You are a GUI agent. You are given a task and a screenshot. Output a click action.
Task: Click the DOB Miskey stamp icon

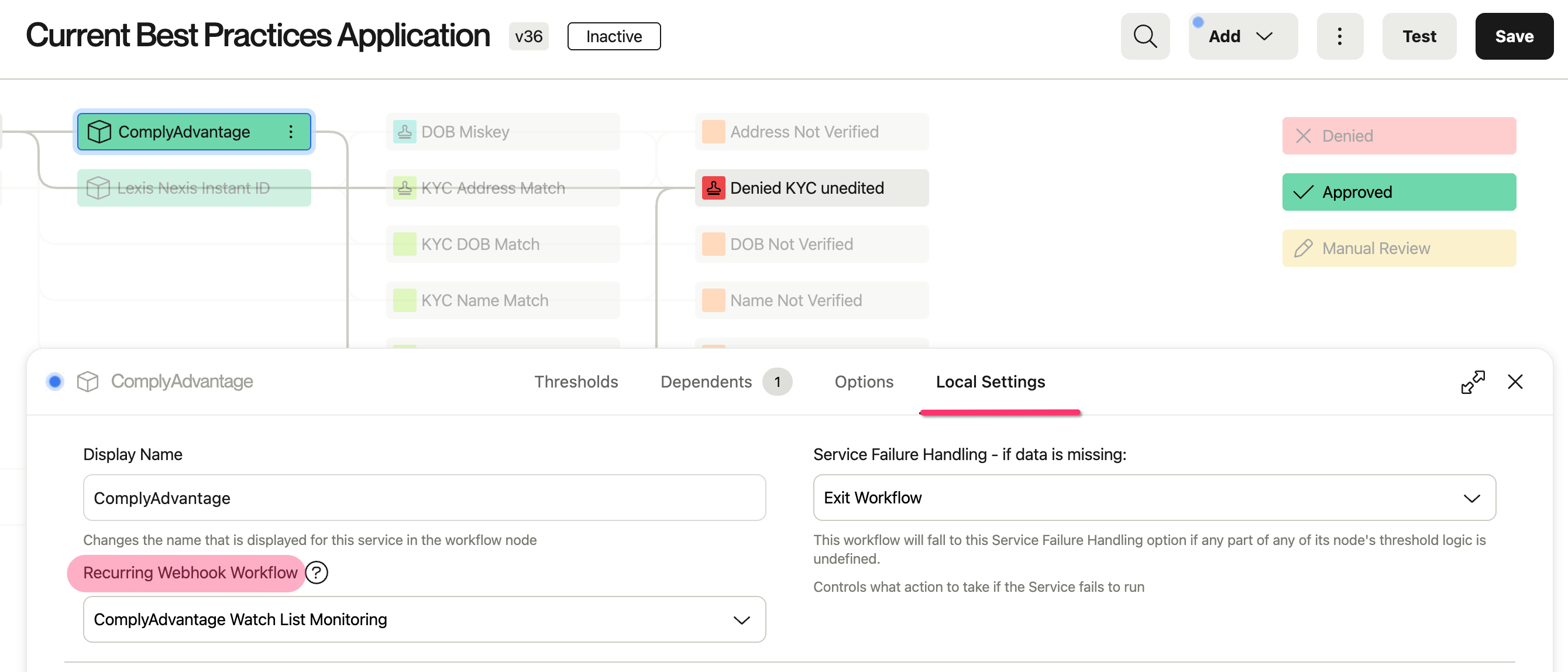[404, 132]
